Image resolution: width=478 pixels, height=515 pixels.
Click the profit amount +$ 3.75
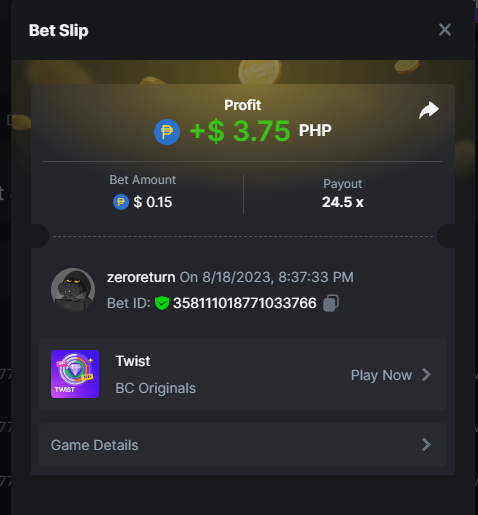pos(240,131)
